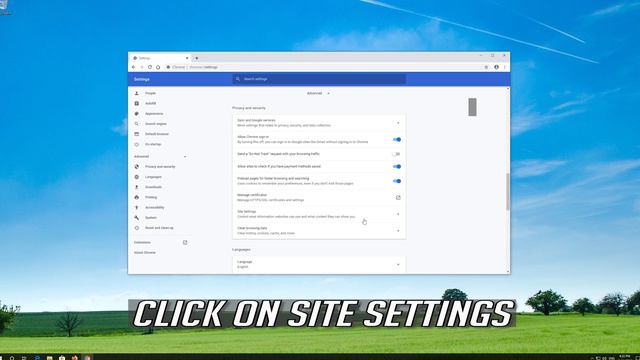Open Autofill in the settings sidebar
Screen dimensions: 640x360
(x=150, y=103)
